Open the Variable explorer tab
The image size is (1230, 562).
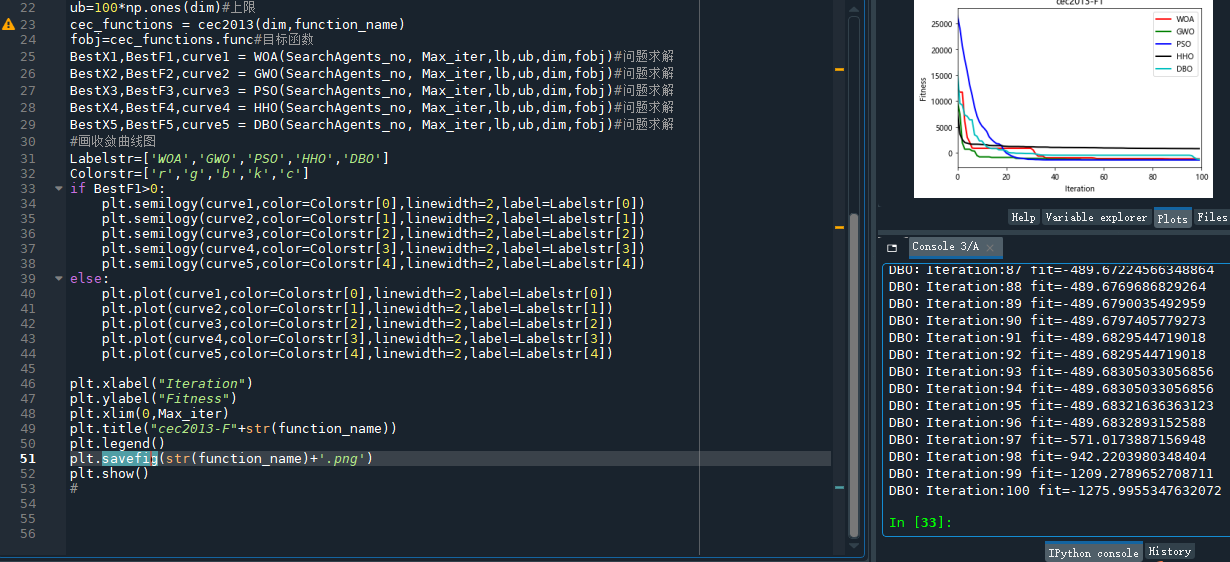pyautogui.click(x=1096, y=217)
